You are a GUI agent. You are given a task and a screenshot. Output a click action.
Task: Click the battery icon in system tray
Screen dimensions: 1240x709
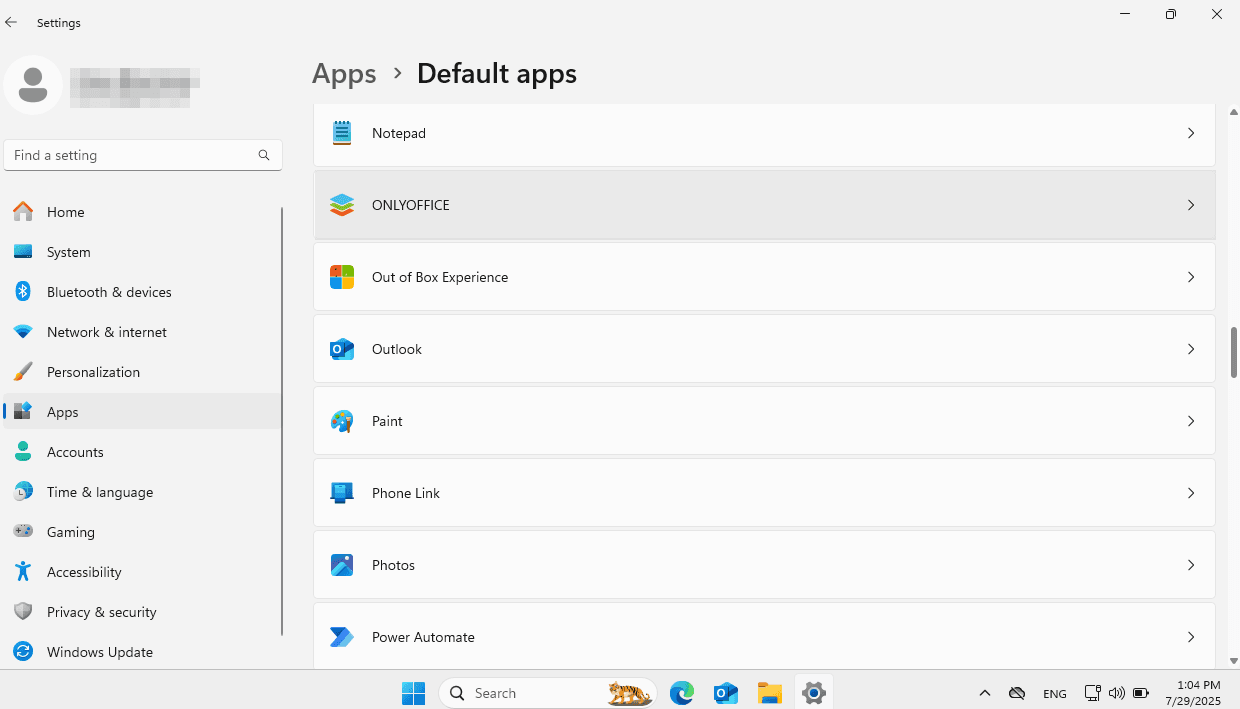(x=1141, y=693)
